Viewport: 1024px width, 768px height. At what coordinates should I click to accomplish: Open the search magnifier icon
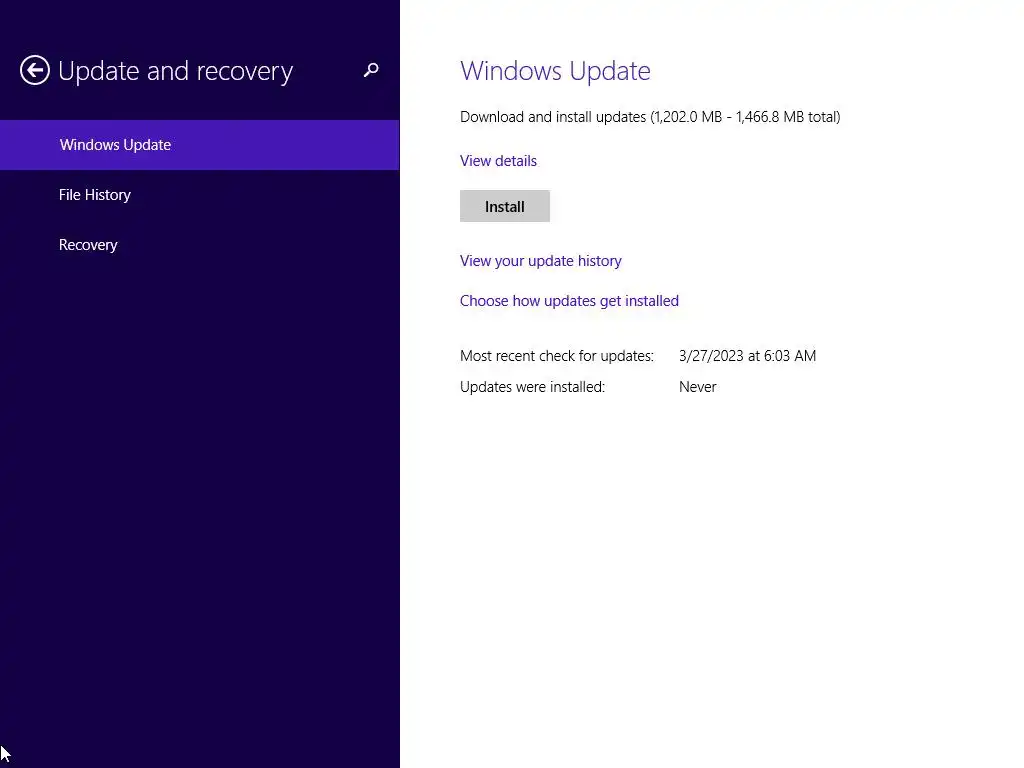(371, 70)
